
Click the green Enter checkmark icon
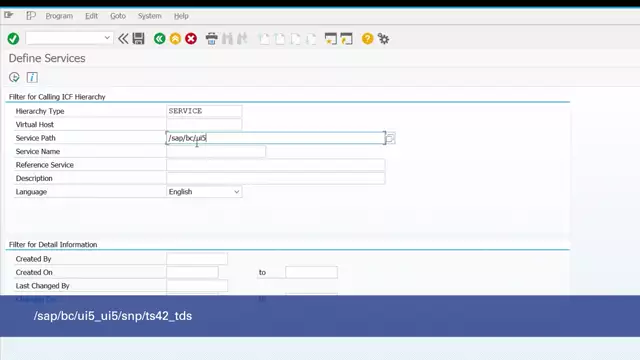click(x=13, y=39)
